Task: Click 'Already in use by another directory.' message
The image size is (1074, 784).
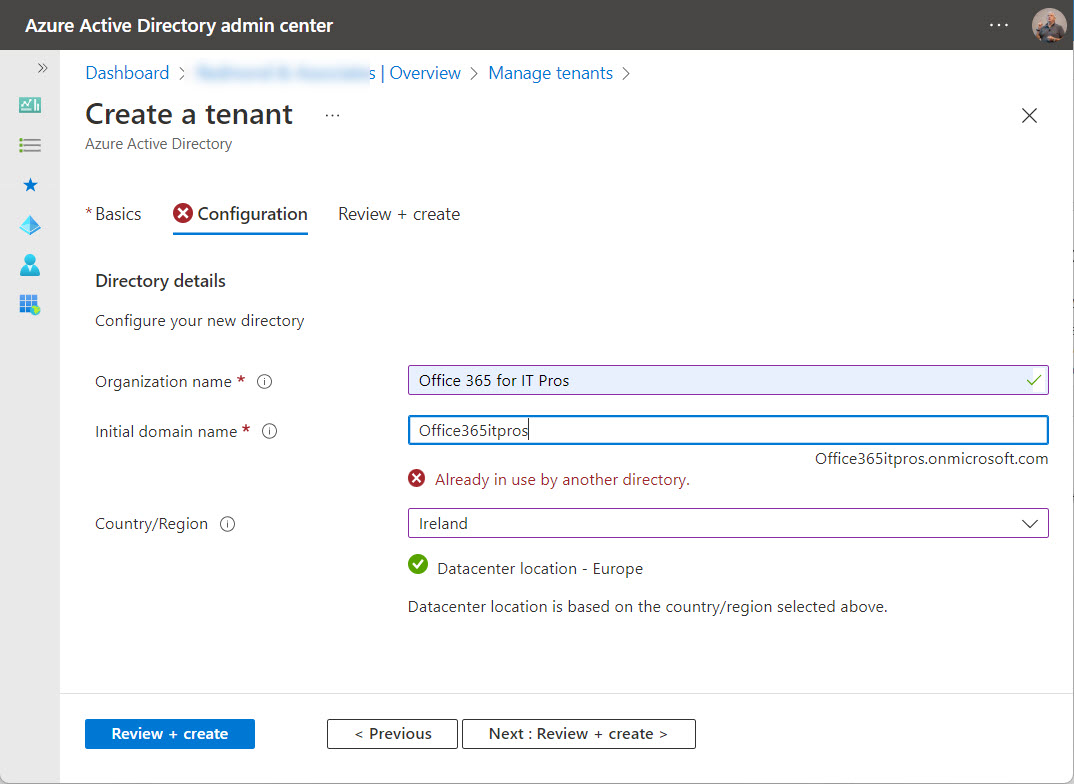Action: coord(562,480)
